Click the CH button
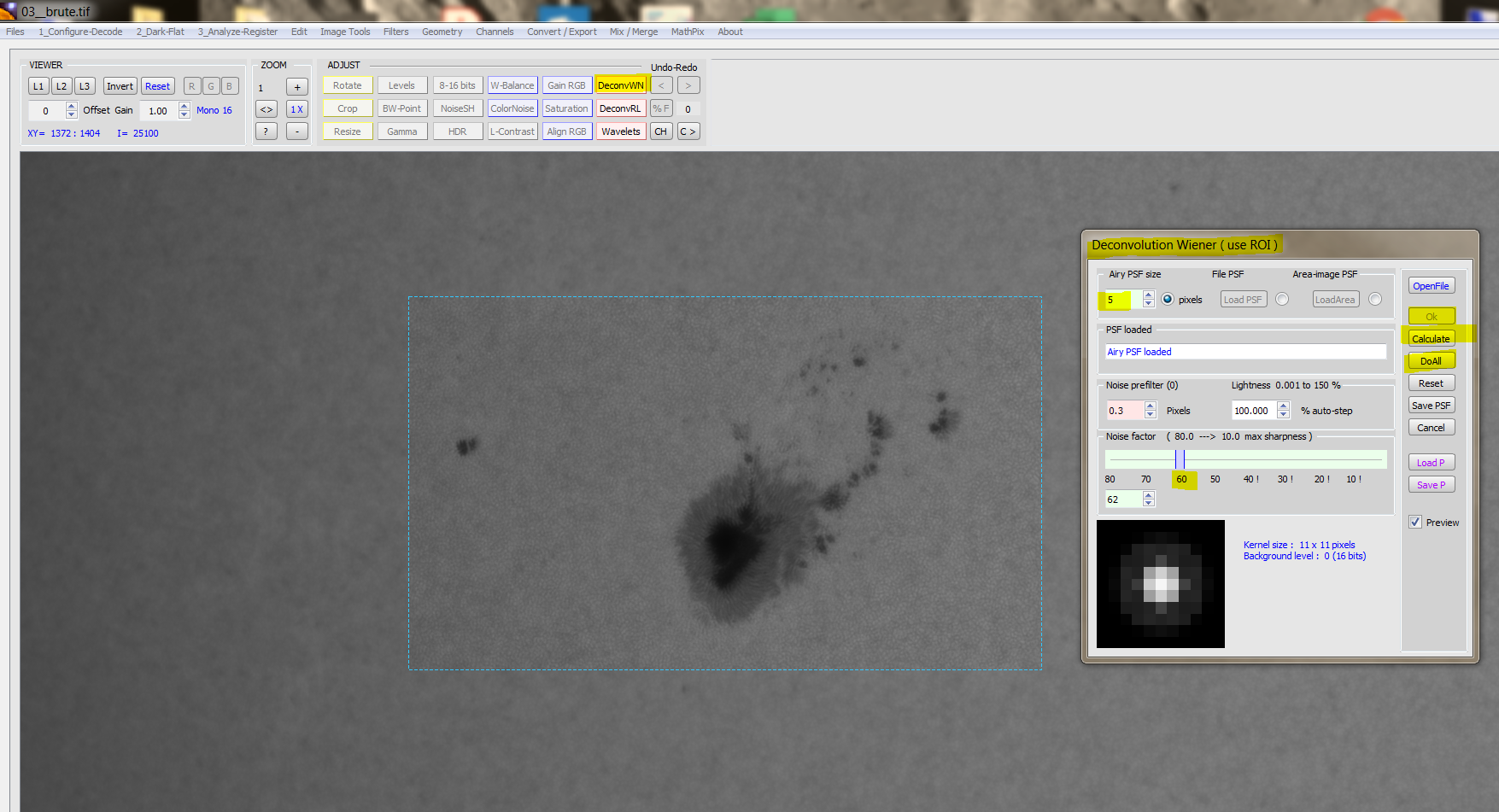The height and width of the screenshot is (812, 1499). pos(661,131)
